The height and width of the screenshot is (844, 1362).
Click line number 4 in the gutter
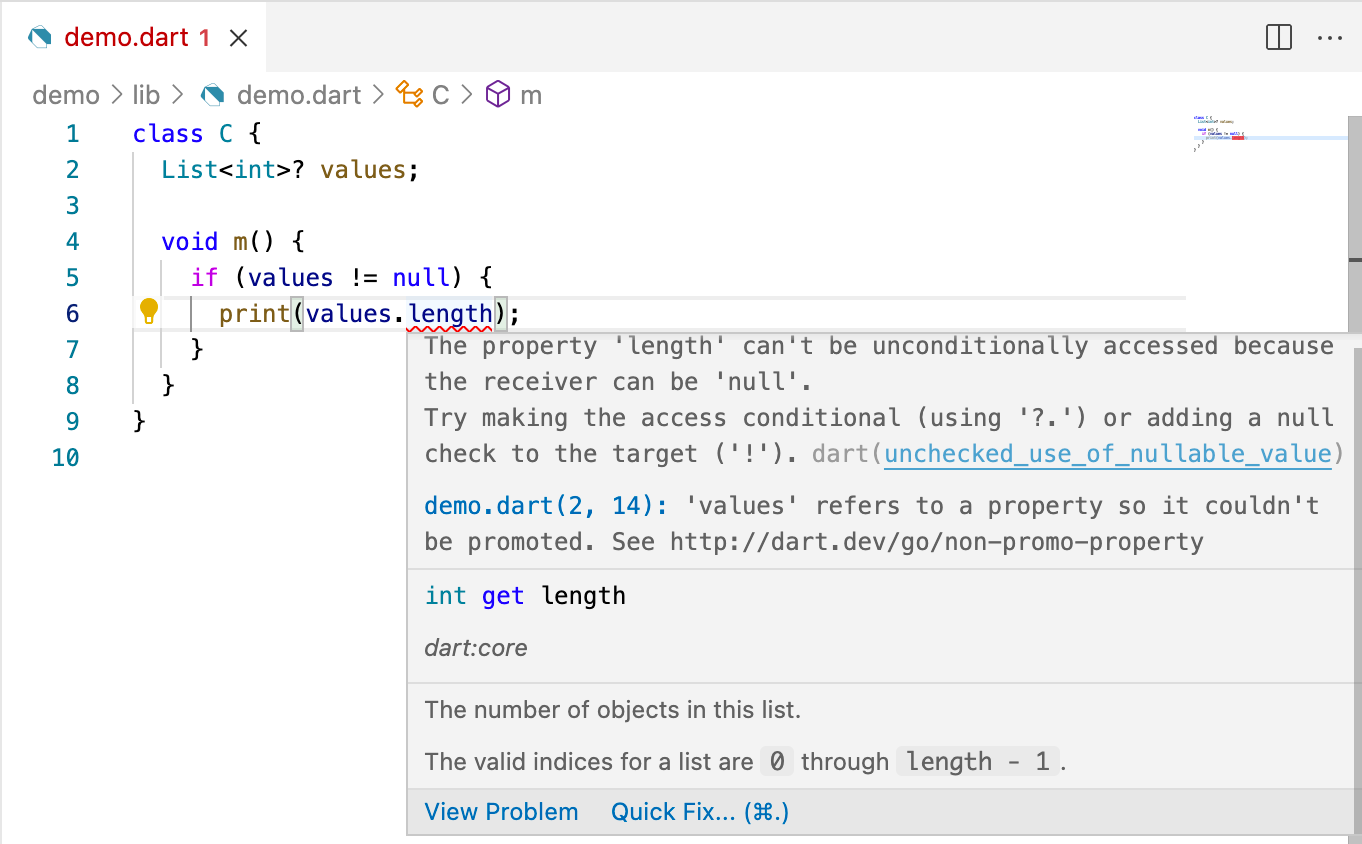pos(72,241)
